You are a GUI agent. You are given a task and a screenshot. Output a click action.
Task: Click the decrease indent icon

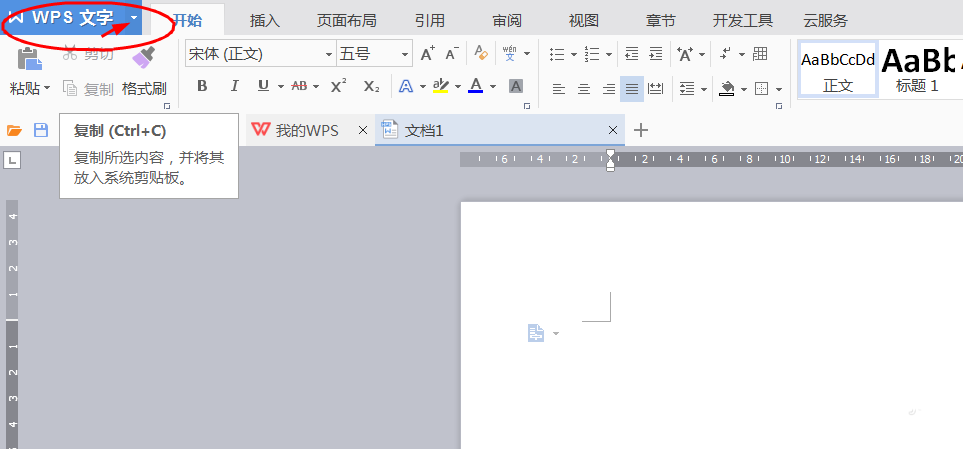tap(631, 54)
